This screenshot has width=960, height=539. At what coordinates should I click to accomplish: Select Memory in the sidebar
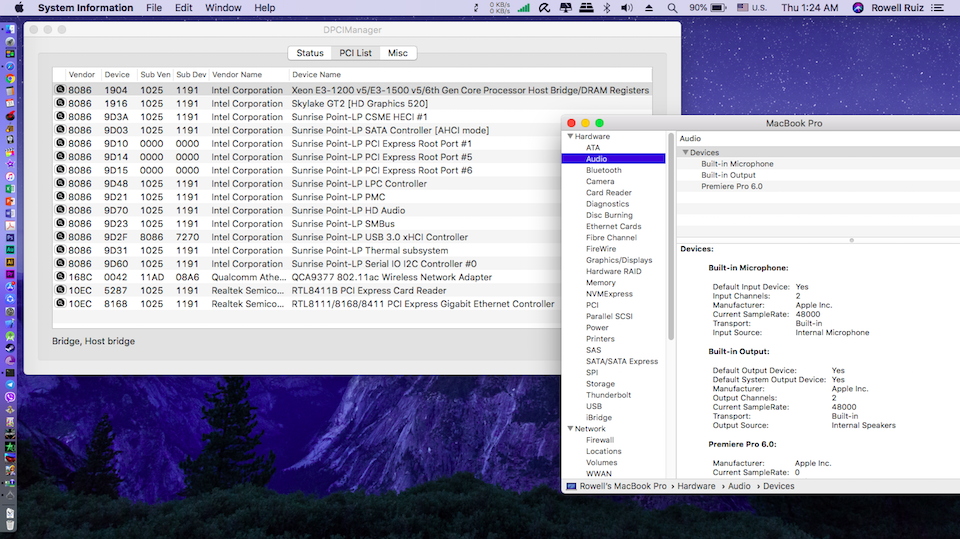[x=601, y=282]
